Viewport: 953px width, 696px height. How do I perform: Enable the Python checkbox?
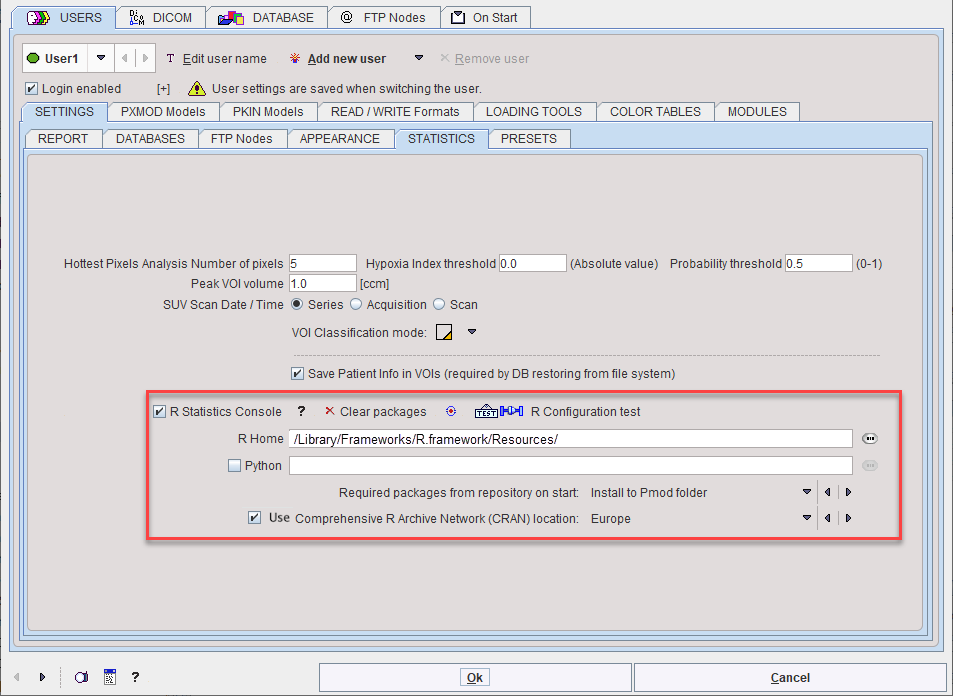pos(235,466)
